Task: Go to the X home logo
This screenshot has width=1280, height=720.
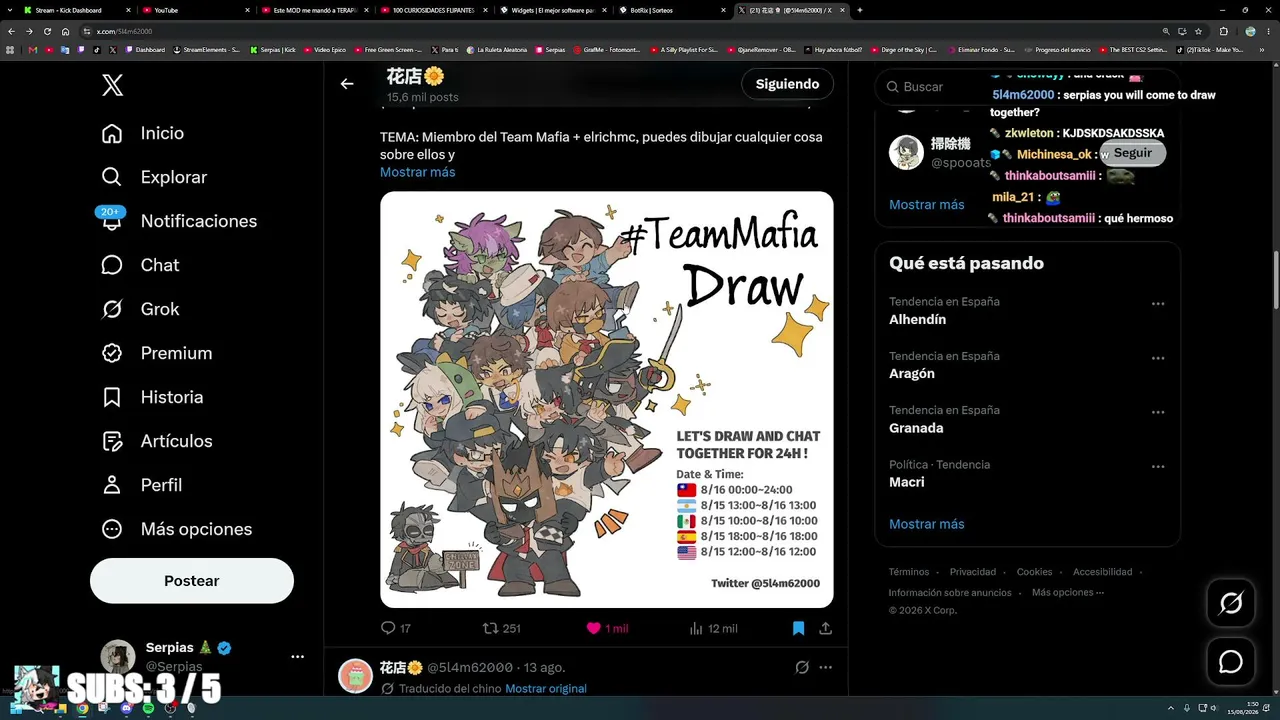Action: pyautogui.click(x=113, y=85)
